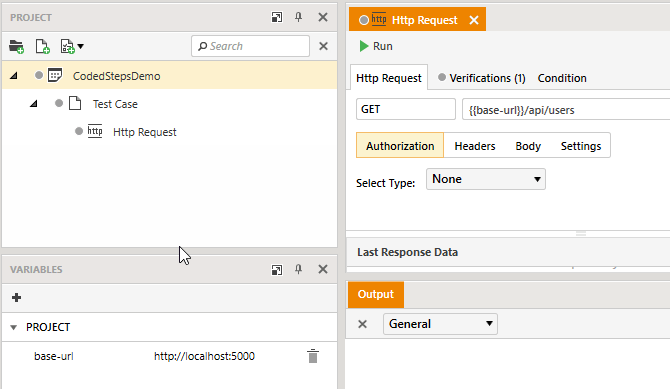
Task: Open the Select Type None dropdown
Action: point(486,179)
